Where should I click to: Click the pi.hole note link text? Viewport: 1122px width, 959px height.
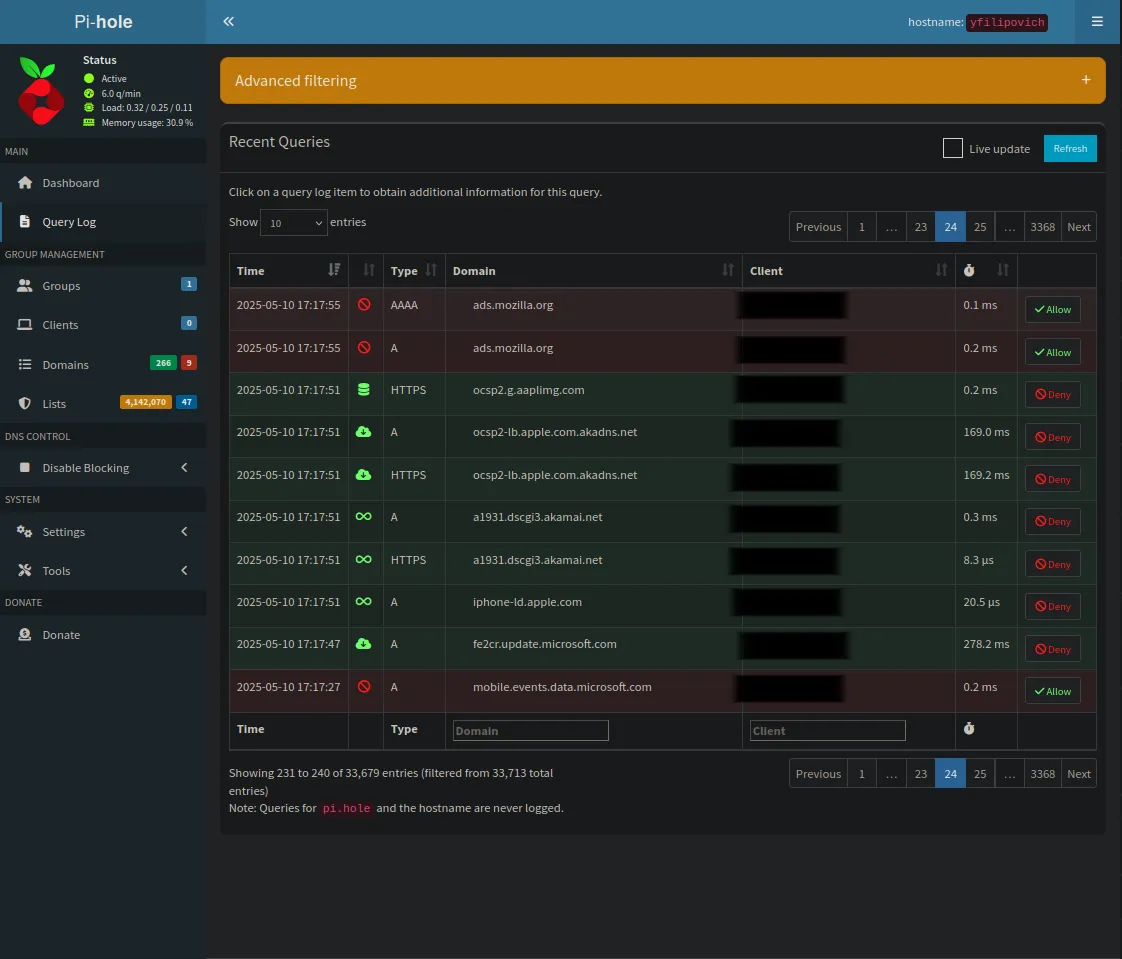[346, 808]
